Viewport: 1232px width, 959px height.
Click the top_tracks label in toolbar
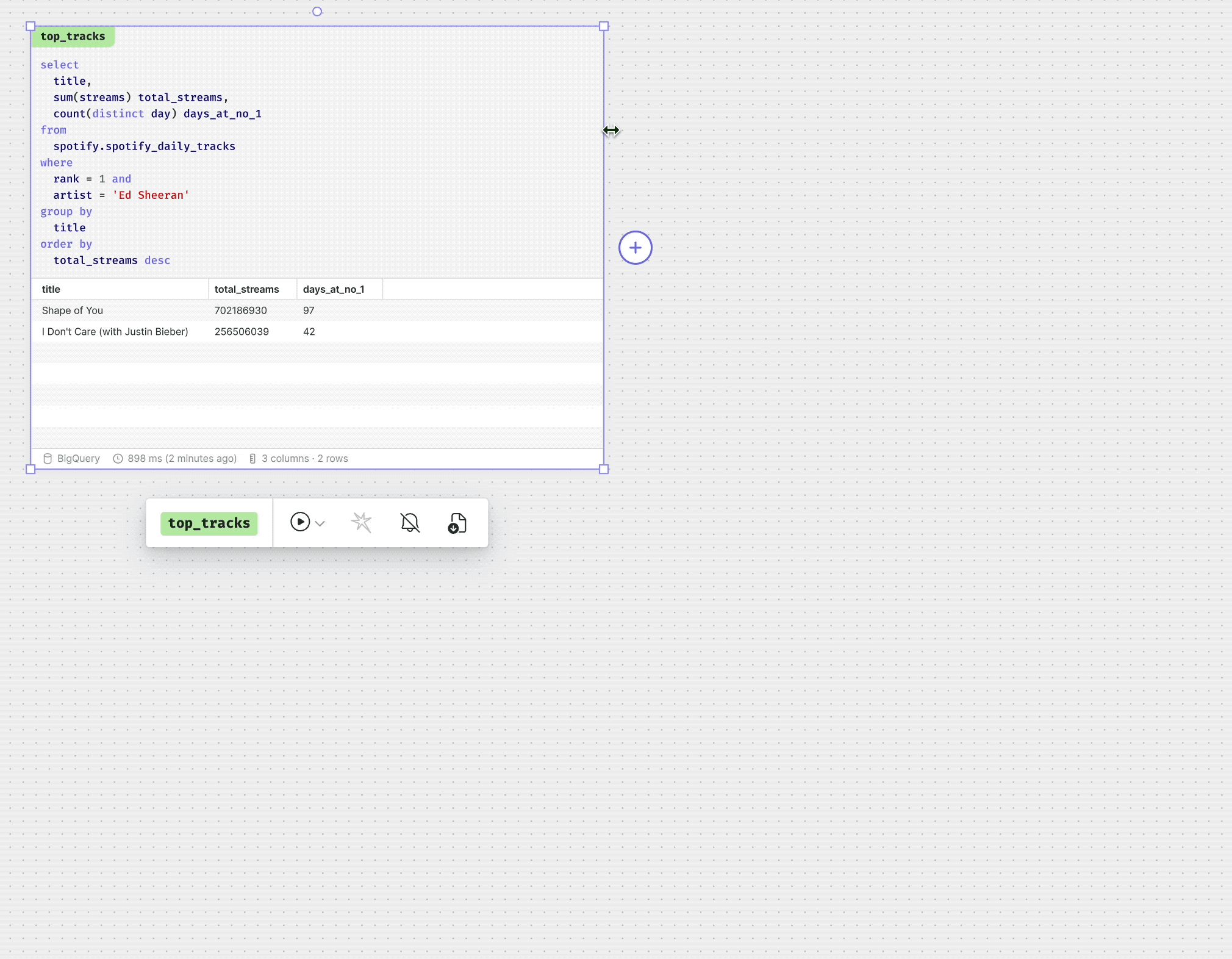point(209,523)
